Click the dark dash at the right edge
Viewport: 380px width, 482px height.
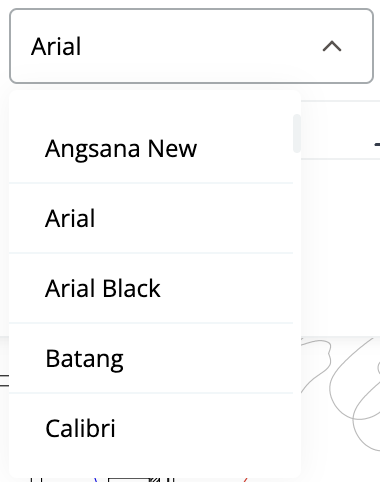pyautogui.click(x=377, y=144)
